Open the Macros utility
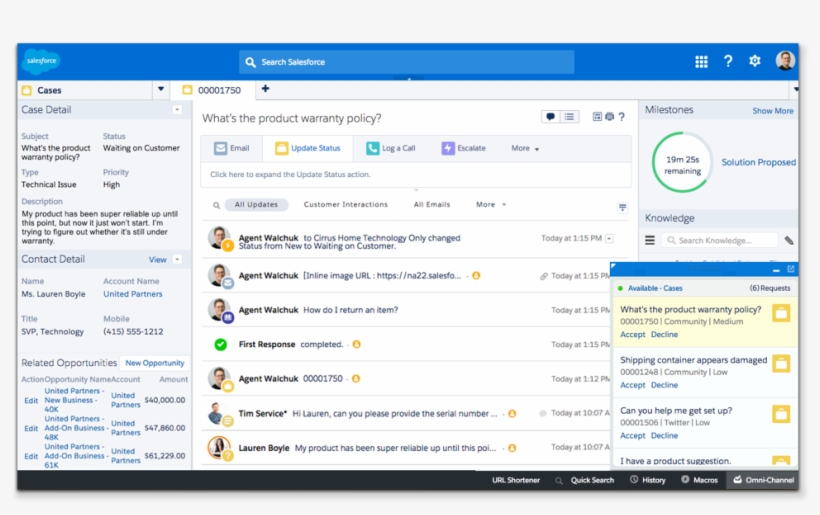The width and height of the screenshot is (820, 515). [x=700, y=480]
